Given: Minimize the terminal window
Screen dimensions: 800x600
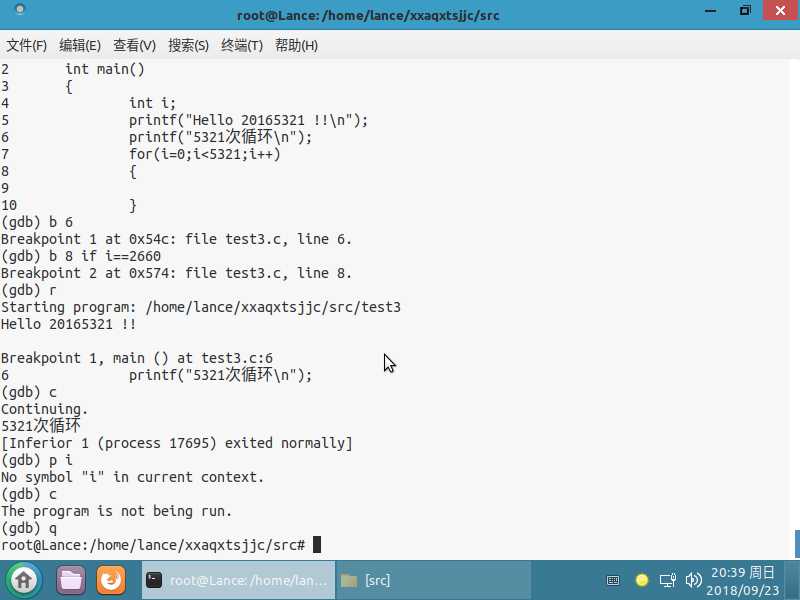Looking at the screenshot, I should pyautogui.click(x=710, y=11).
